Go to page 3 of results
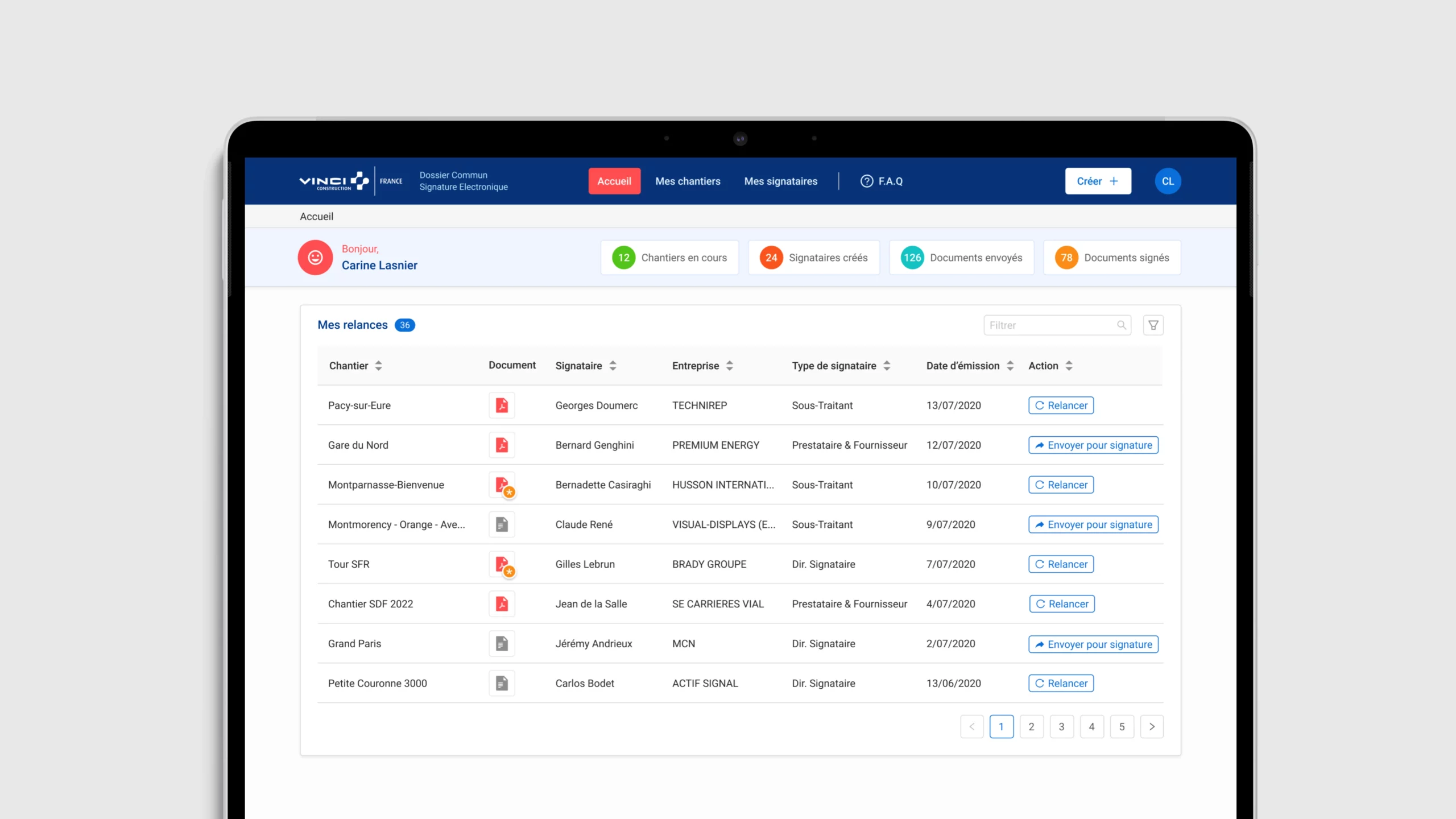 [x=1061, y=727]
